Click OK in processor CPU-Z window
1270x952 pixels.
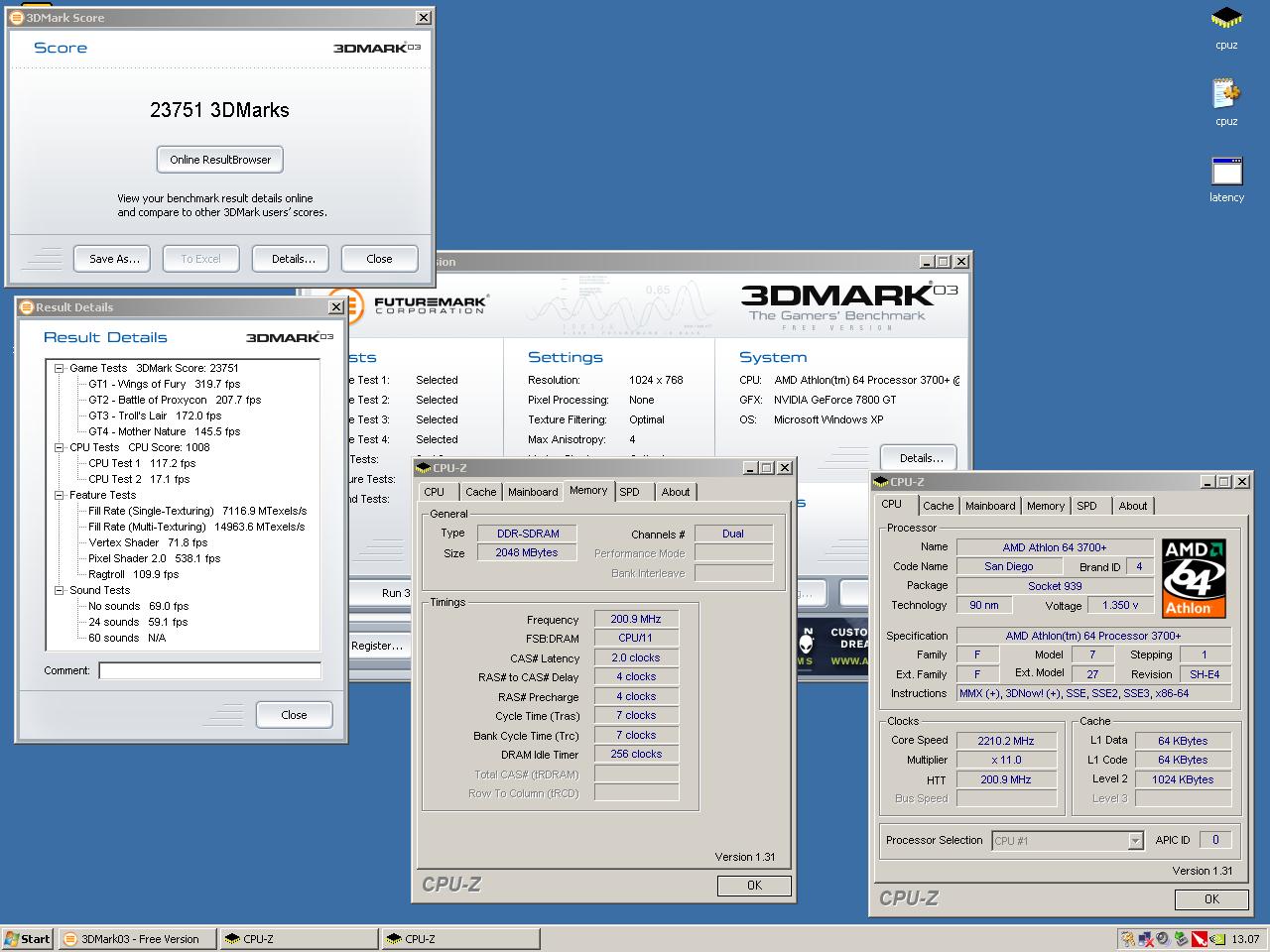[1211, 899]
